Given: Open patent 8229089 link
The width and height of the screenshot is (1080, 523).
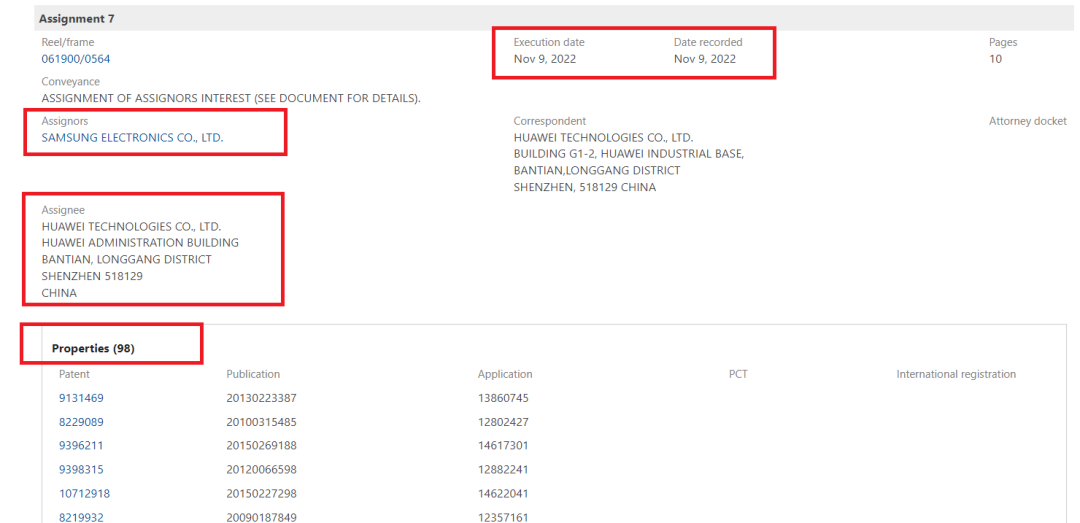Looking at the screenshot, I should pyautogui.click(x=81, y=422).
